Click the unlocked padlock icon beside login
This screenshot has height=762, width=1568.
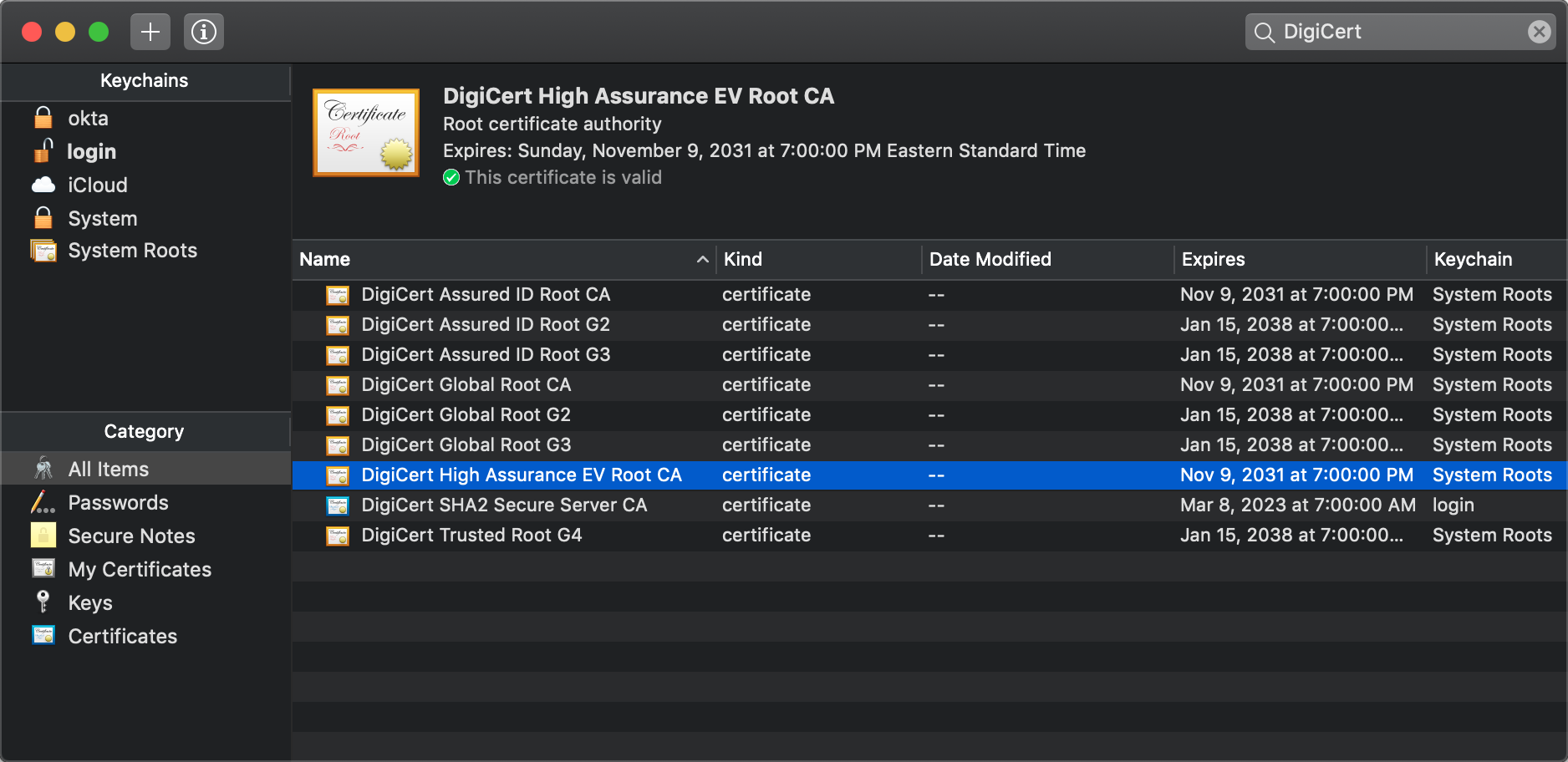[x=43, y=150]
